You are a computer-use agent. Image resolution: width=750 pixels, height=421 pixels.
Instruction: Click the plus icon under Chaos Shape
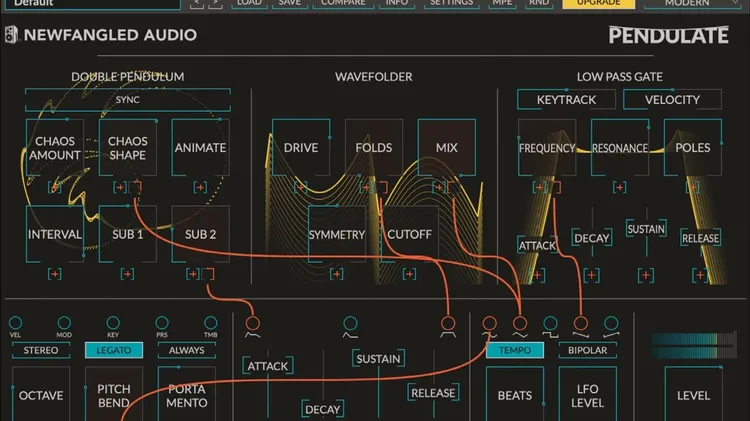[120, 188]
